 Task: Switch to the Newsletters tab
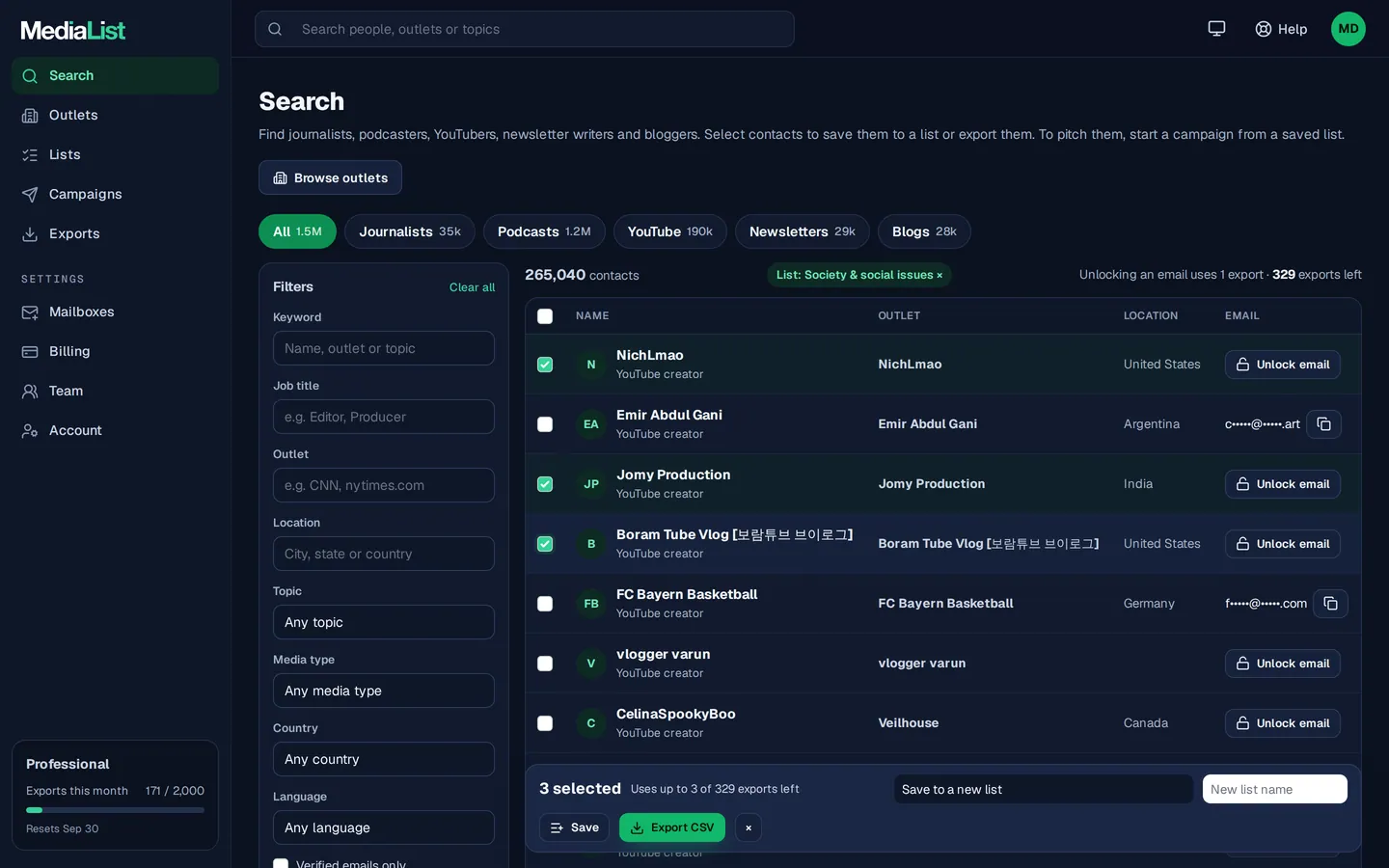[x=803, y=231]
